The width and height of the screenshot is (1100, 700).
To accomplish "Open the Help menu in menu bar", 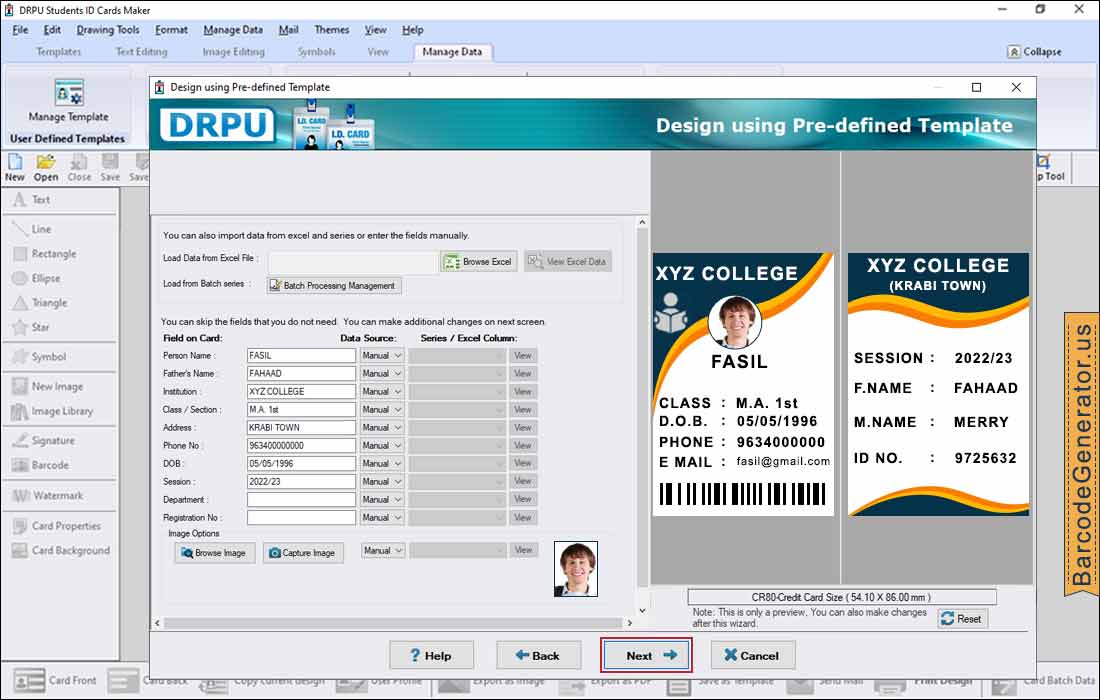I will (x=412, y=29).
